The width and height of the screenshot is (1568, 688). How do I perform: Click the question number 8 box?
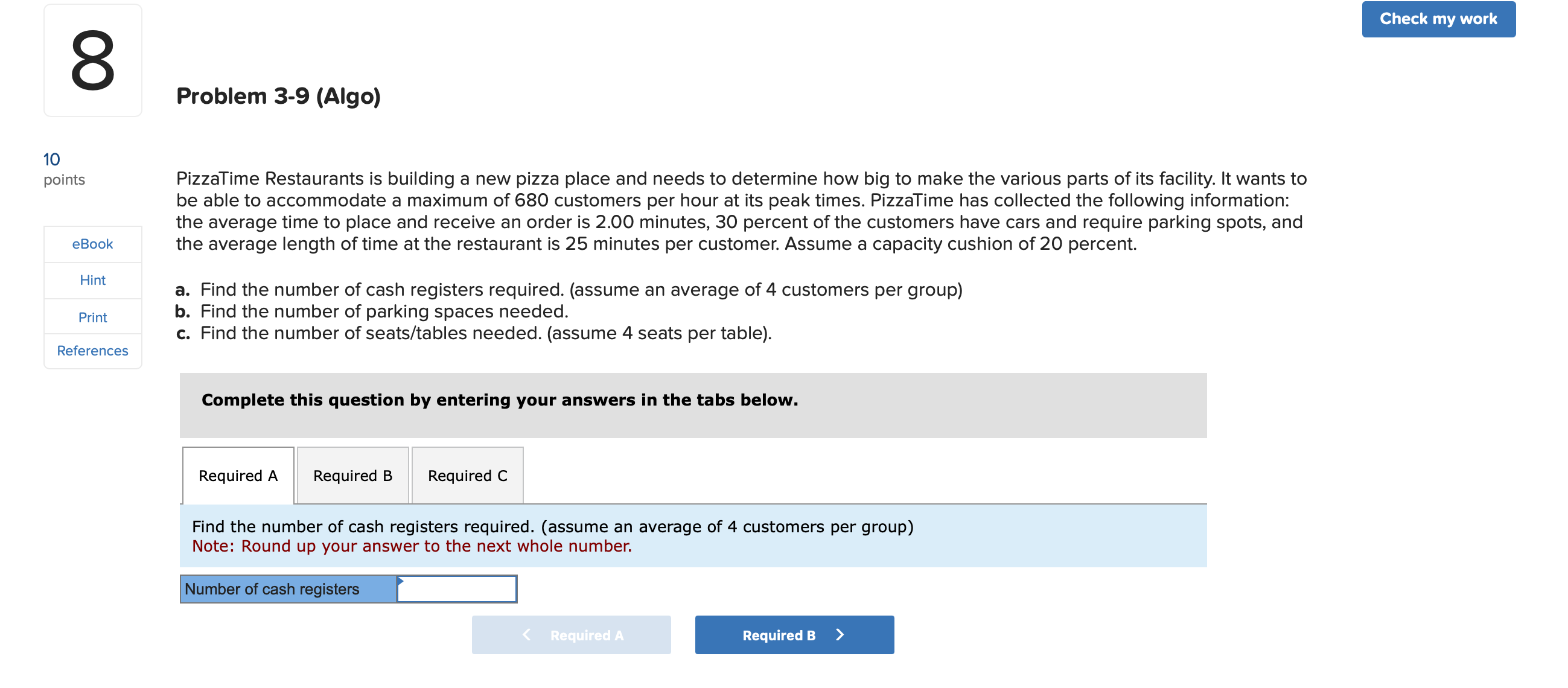(x=92, y=61)
